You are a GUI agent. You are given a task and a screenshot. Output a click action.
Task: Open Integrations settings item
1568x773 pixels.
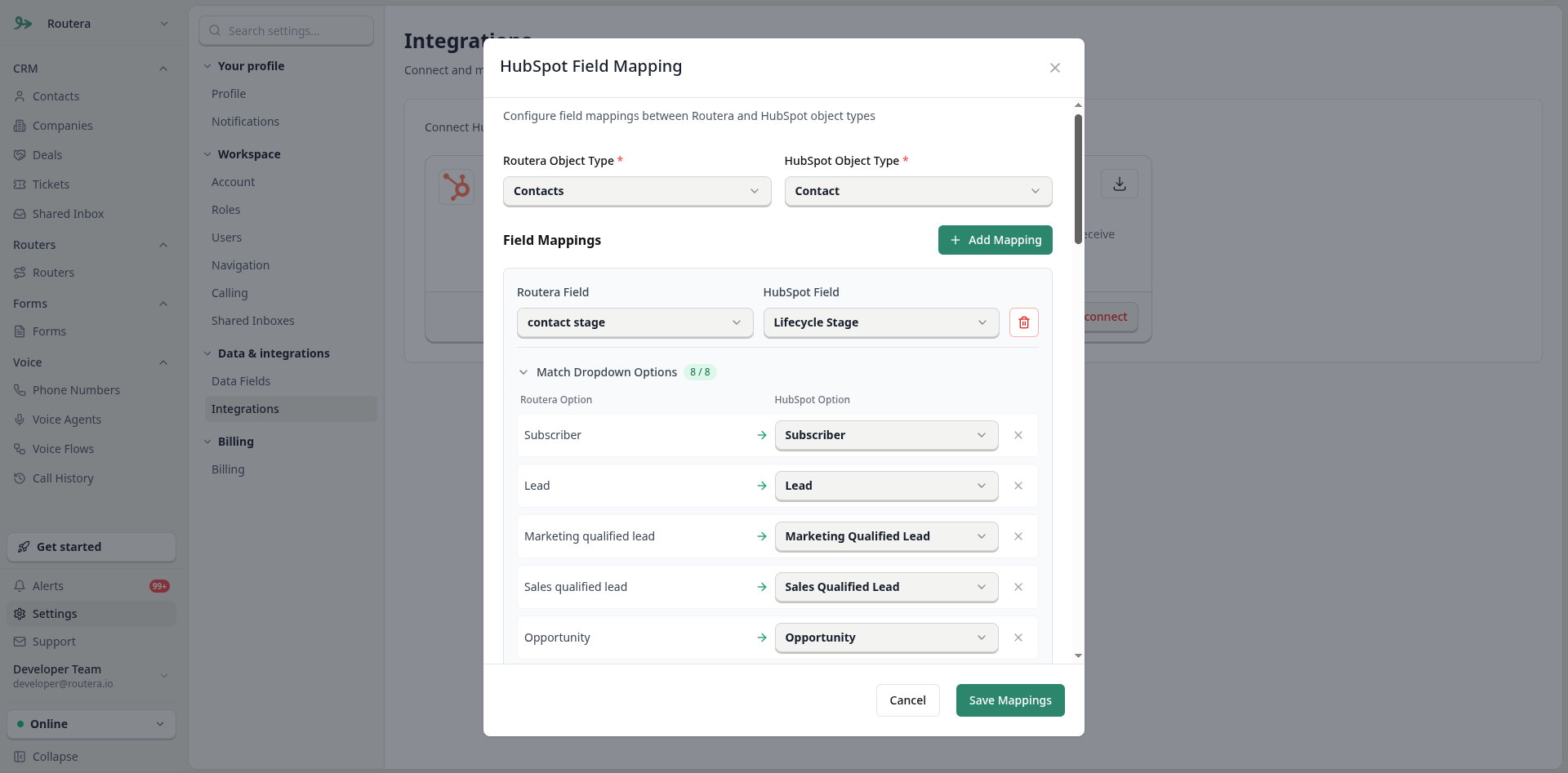click(291, 409)
